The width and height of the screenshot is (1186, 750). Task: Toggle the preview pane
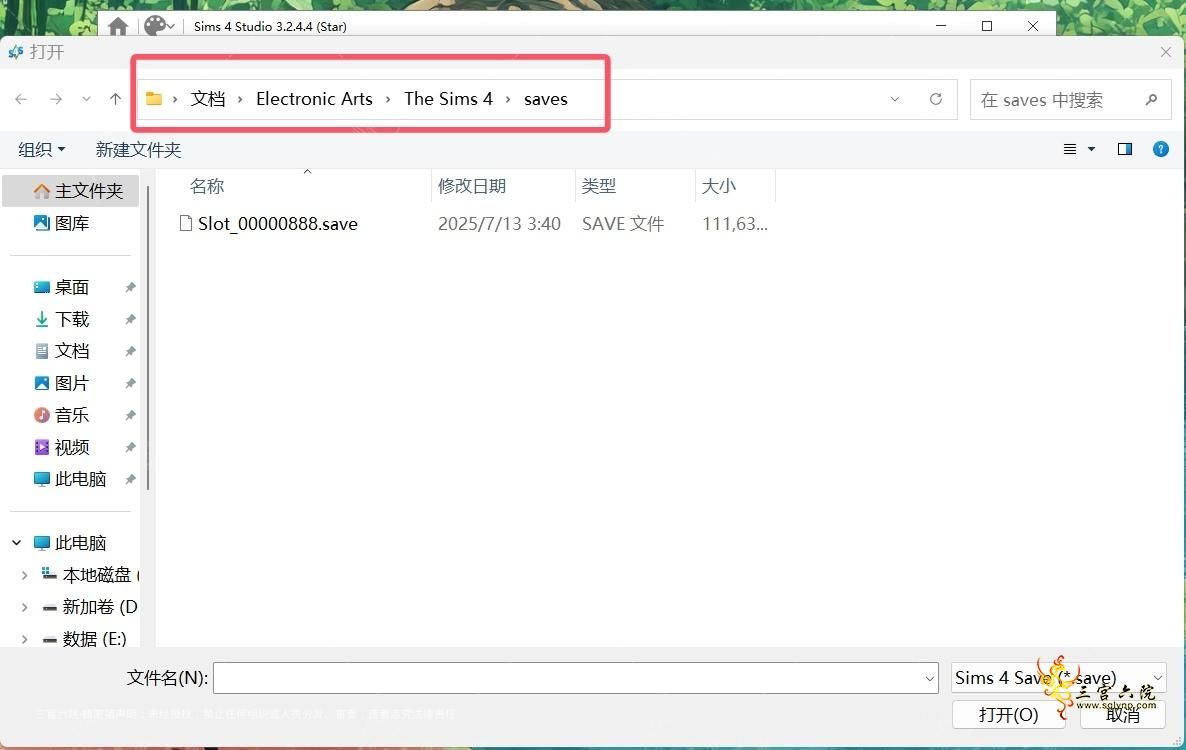click(x=1125, y=149)
